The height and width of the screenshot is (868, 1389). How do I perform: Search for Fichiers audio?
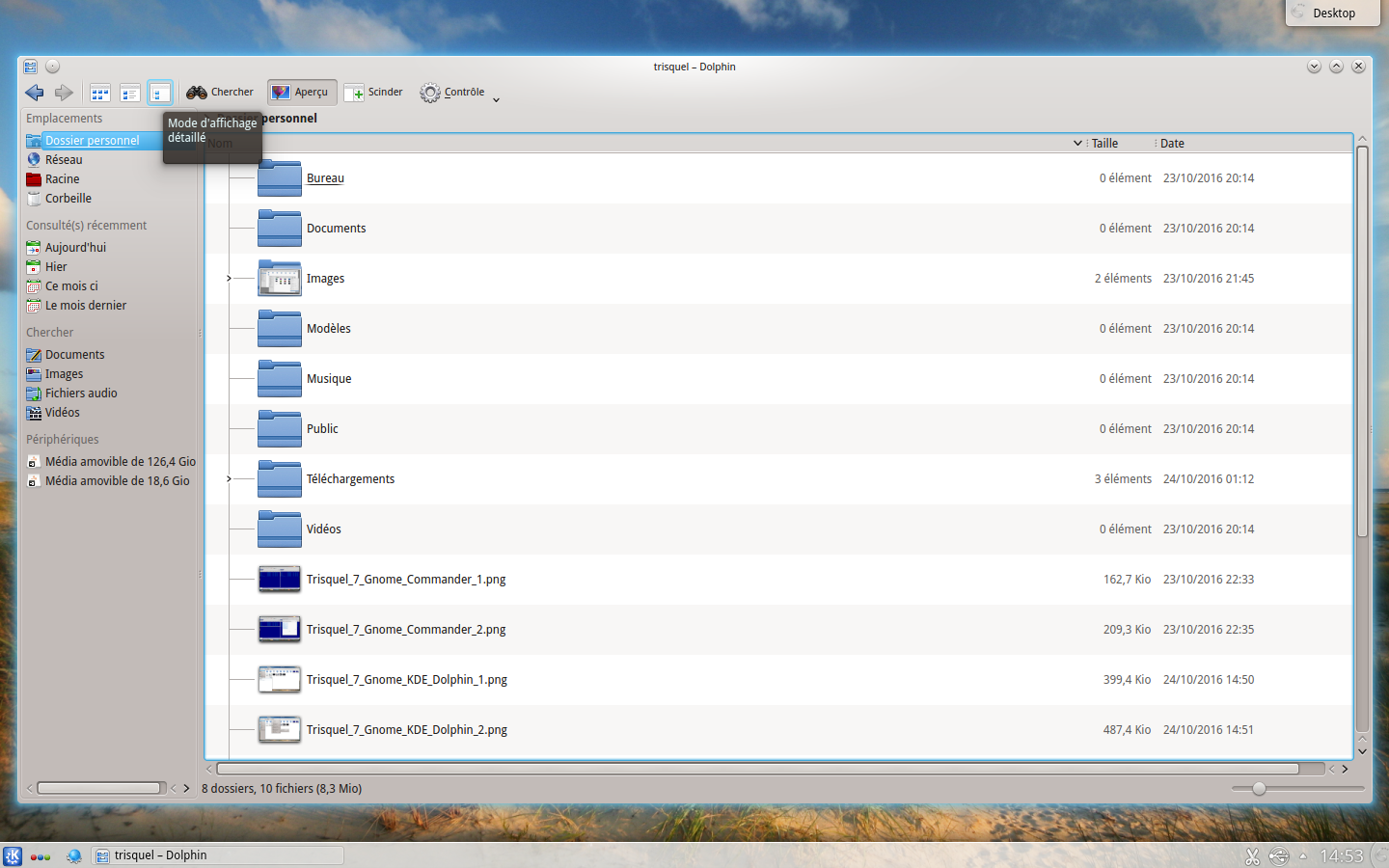click(x=81, y=393)
